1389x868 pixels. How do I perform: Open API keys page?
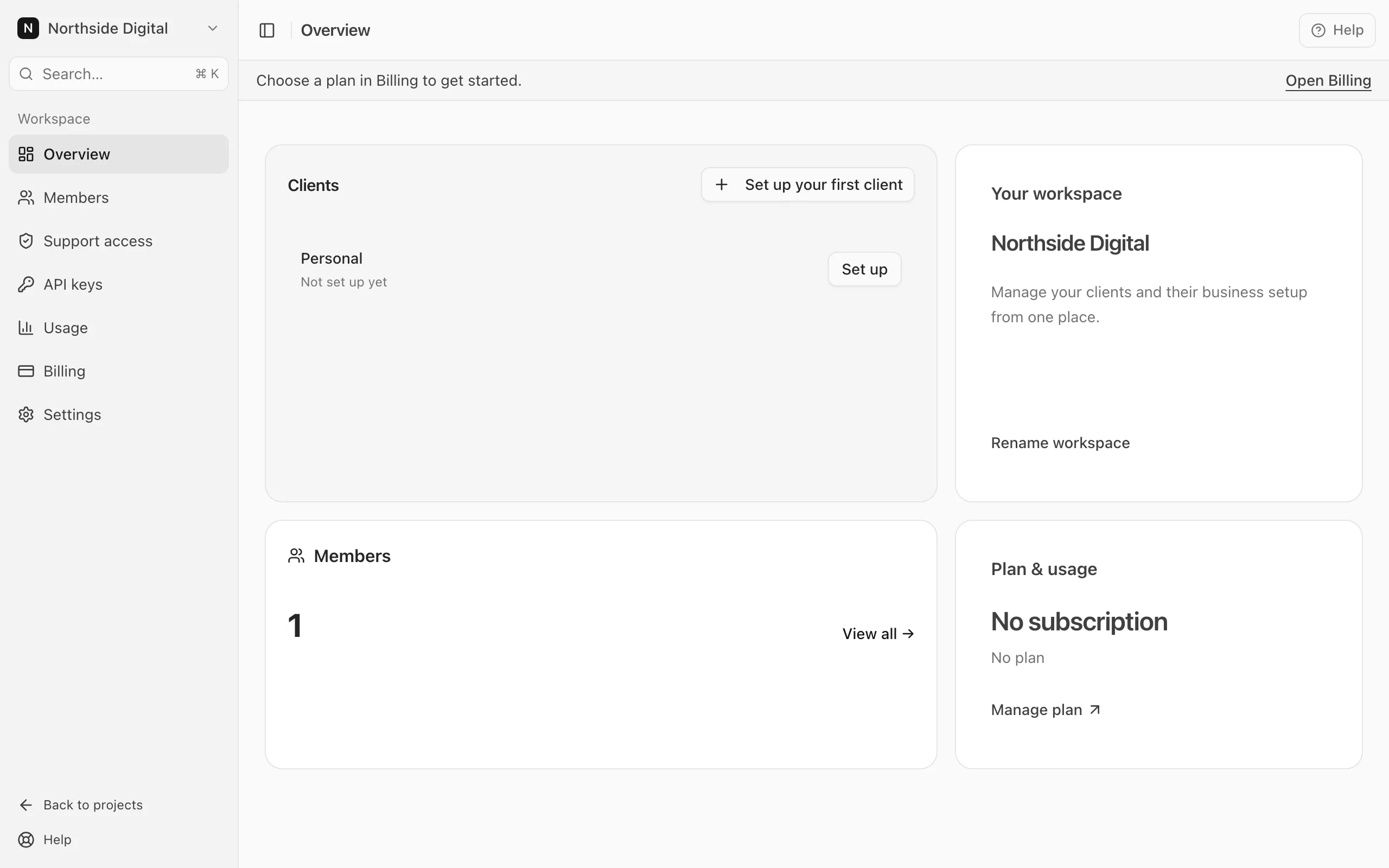pos(119,284)
